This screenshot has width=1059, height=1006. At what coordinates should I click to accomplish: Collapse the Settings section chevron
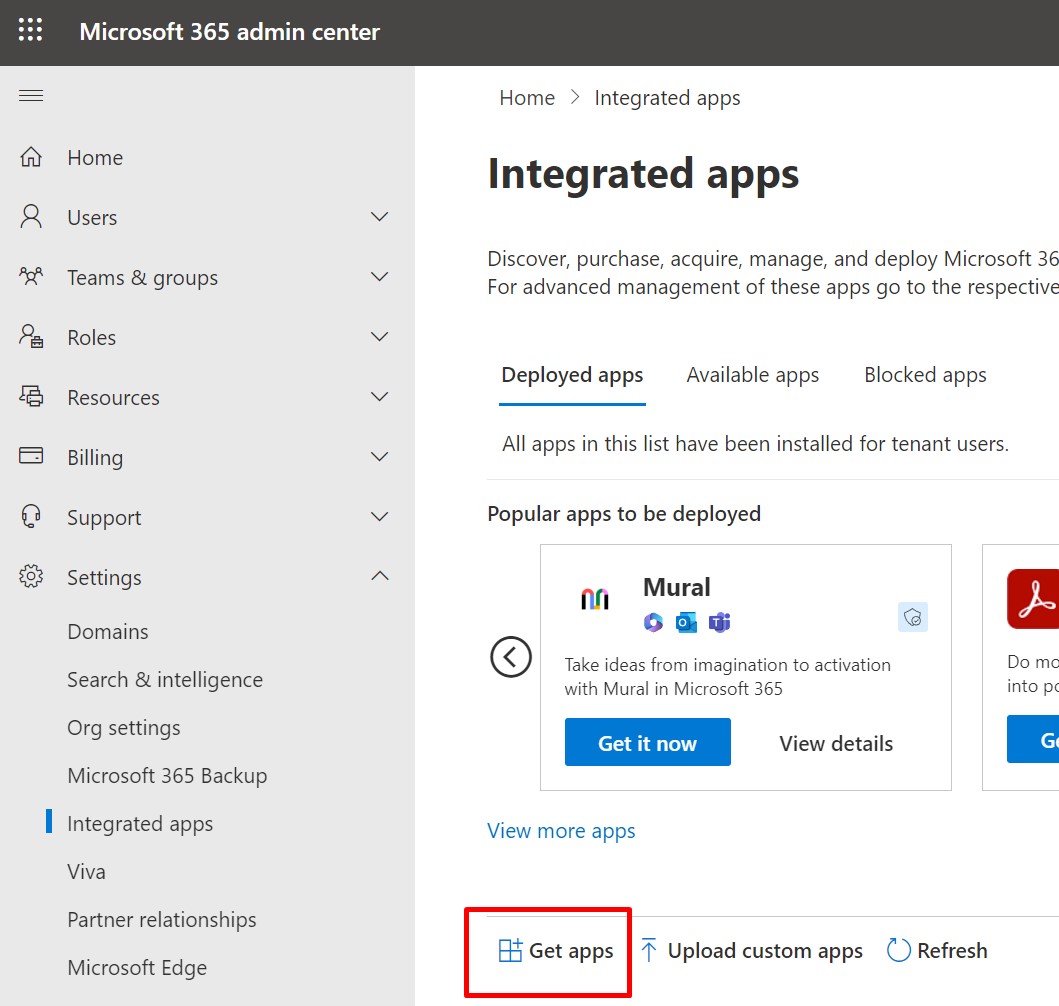click(380, 576)
